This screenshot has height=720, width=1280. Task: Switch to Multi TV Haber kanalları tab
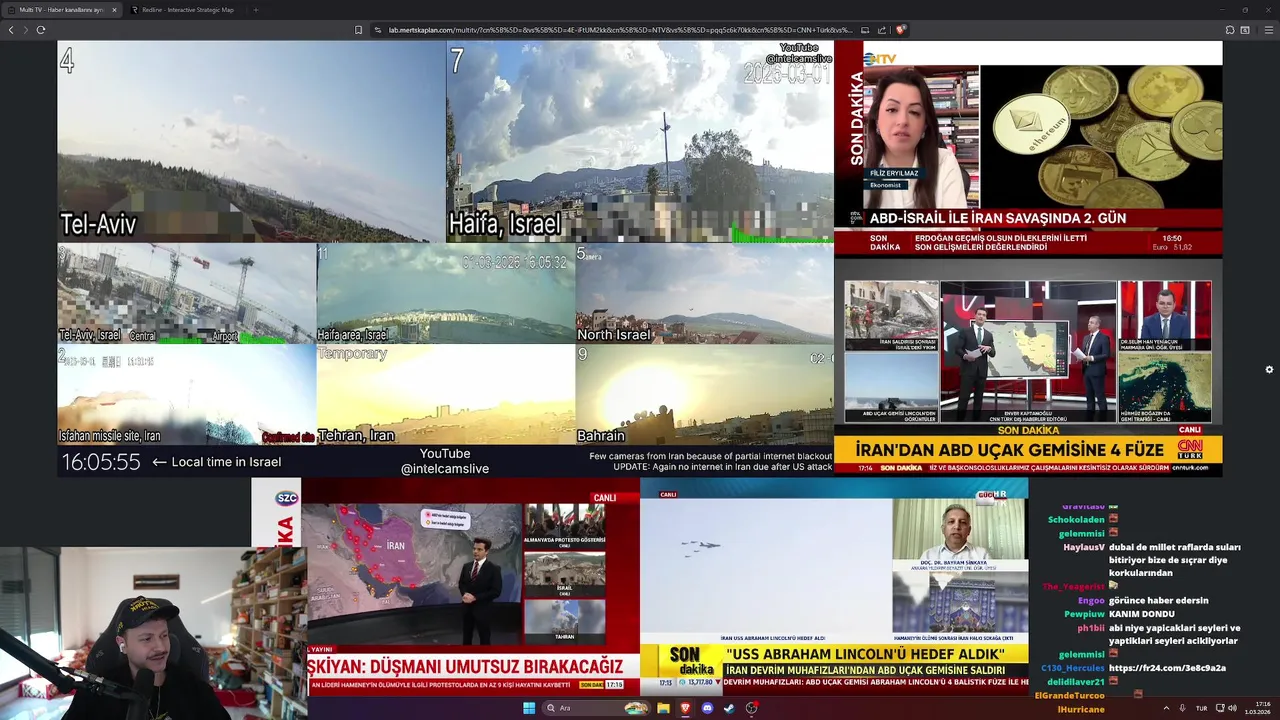point(62,10)
